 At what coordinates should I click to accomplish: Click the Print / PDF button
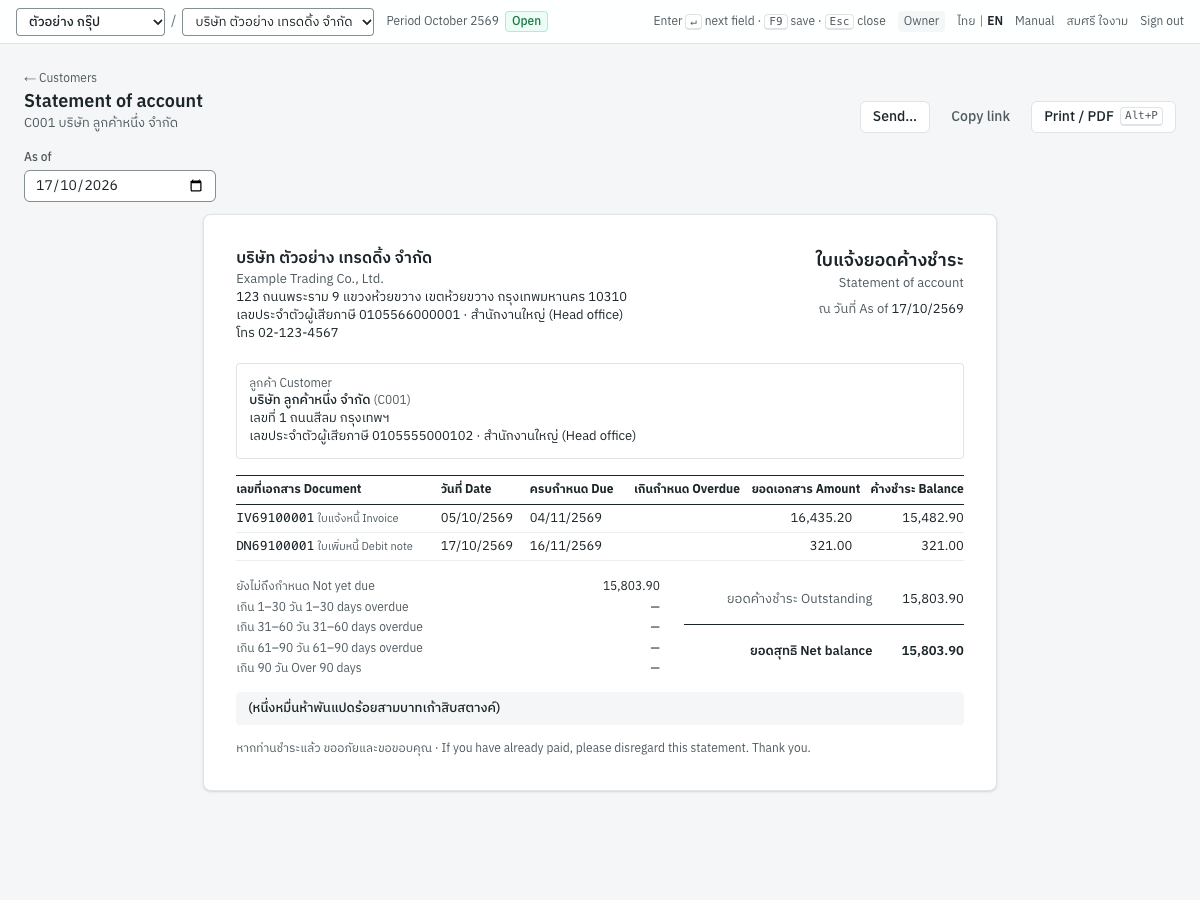point(1103,117)
